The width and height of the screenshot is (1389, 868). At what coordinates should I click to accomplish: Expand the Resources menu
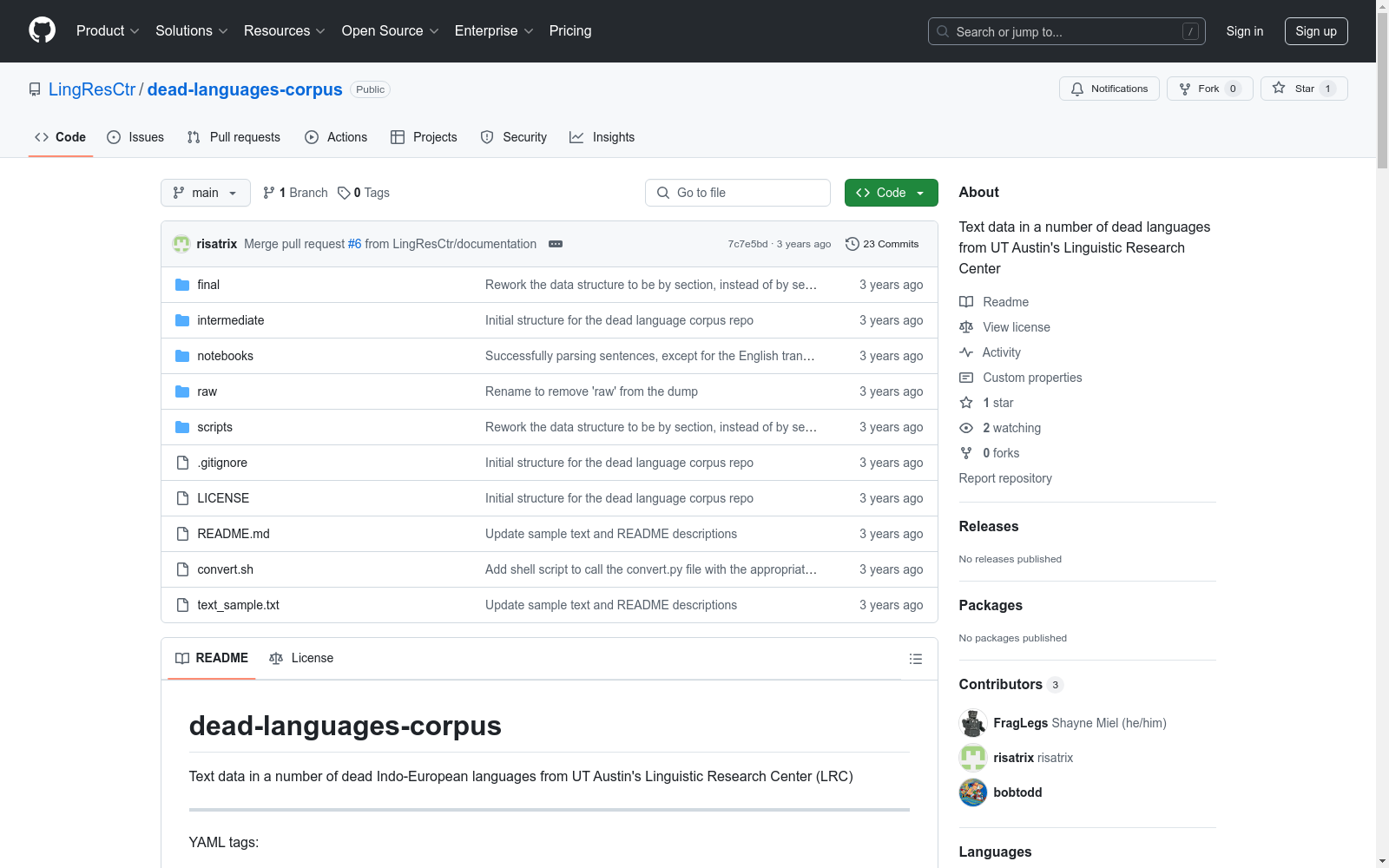click(x=285, y=30)
